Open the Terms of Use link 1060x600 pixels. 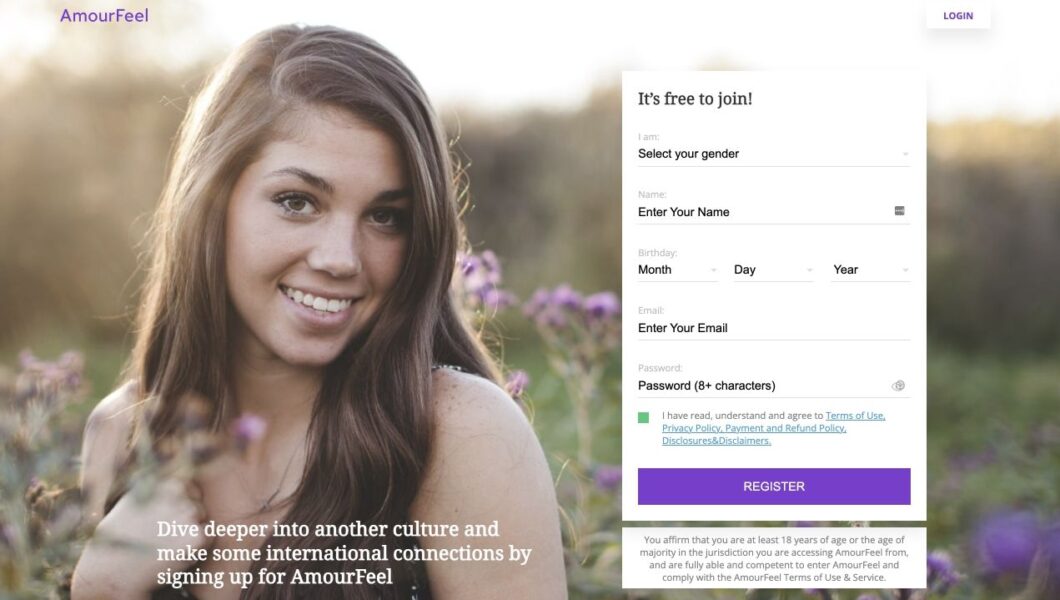point(855,416)
